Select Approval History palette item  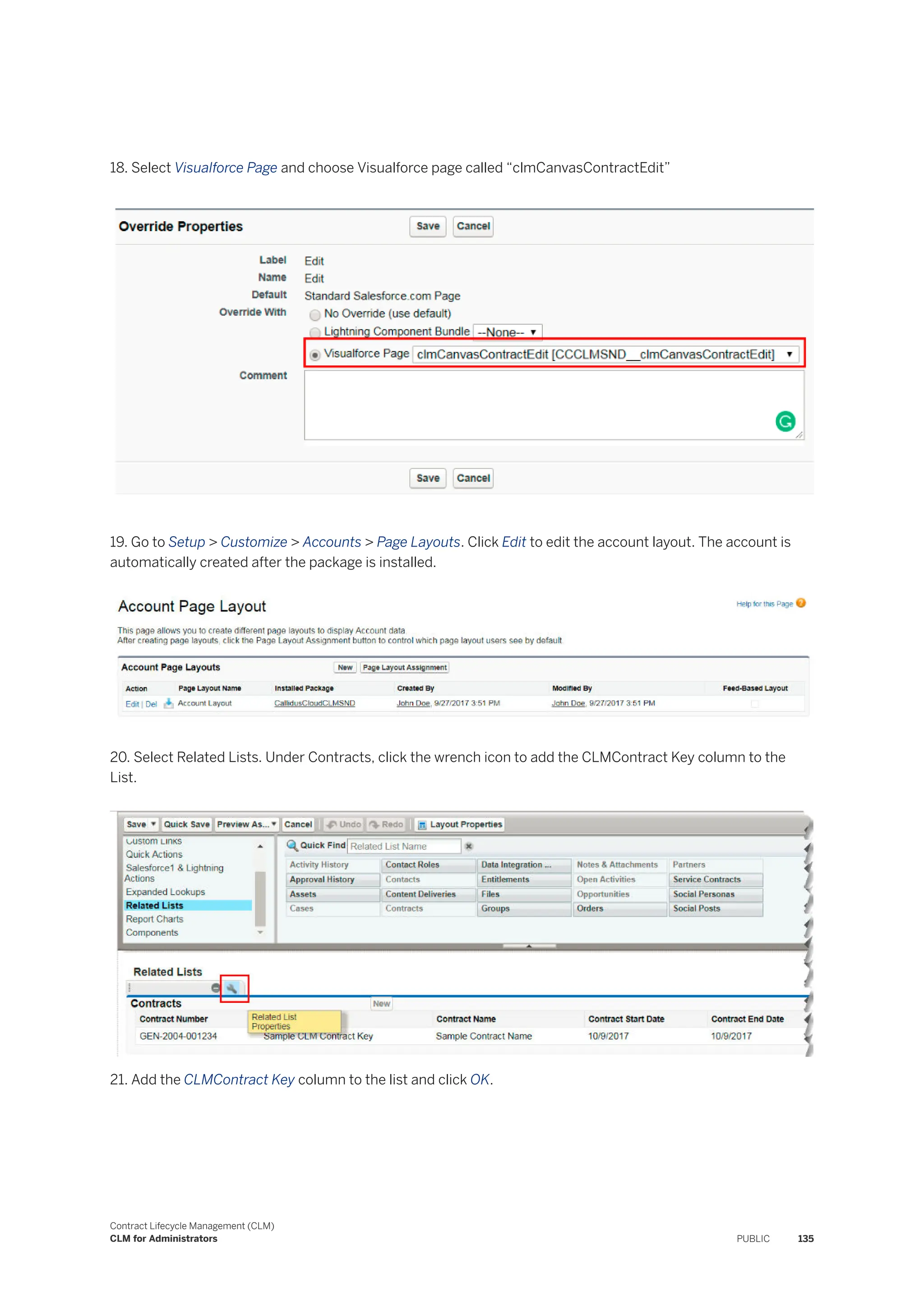333,880
